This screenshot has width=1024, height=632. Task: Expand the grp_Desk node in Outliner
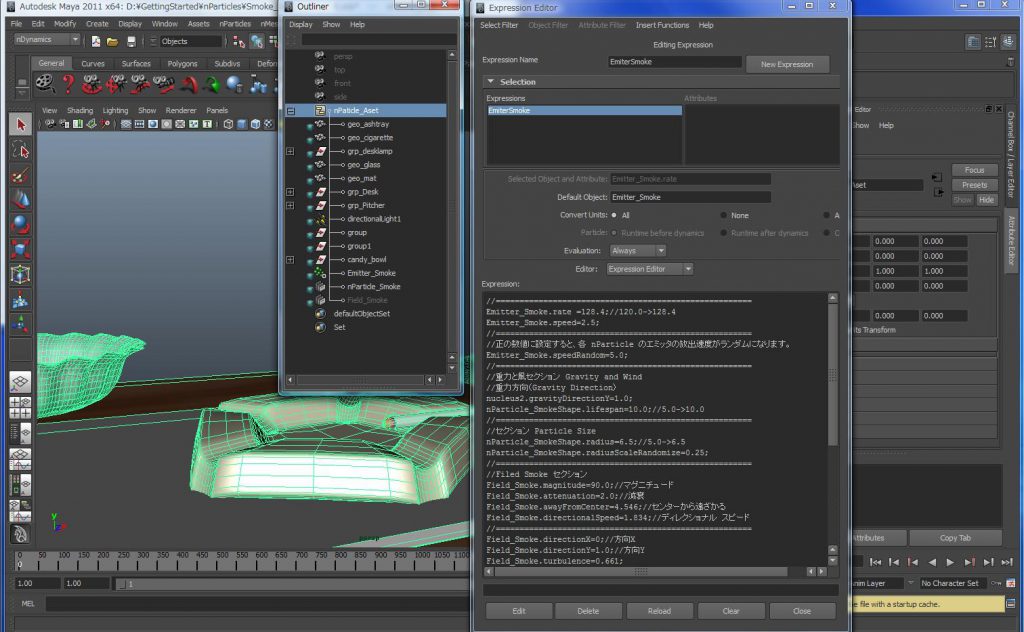pyautogui.click(x=291, y=192)
